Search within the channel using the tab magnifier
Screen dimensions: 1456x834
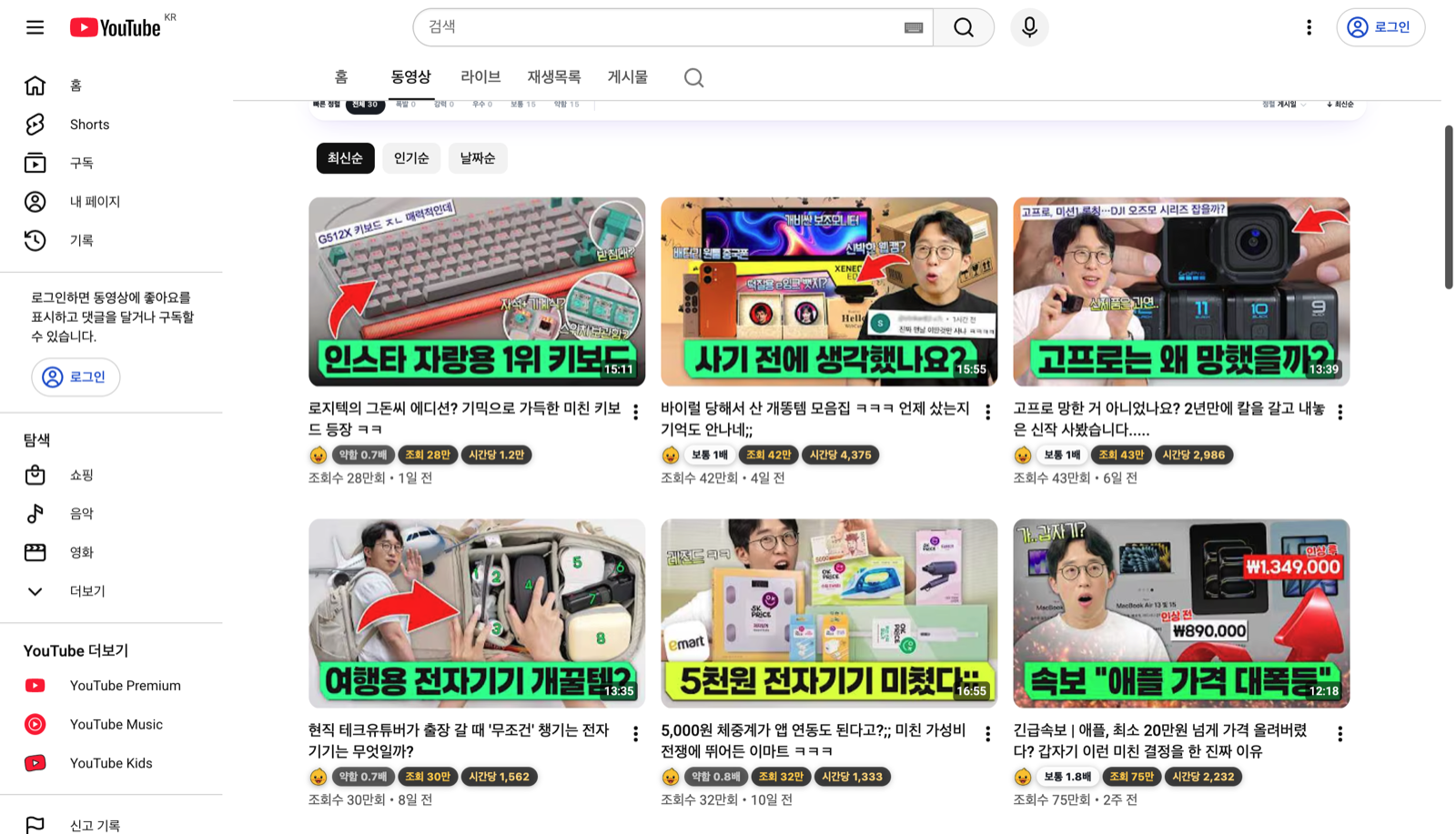click(693, 77)
